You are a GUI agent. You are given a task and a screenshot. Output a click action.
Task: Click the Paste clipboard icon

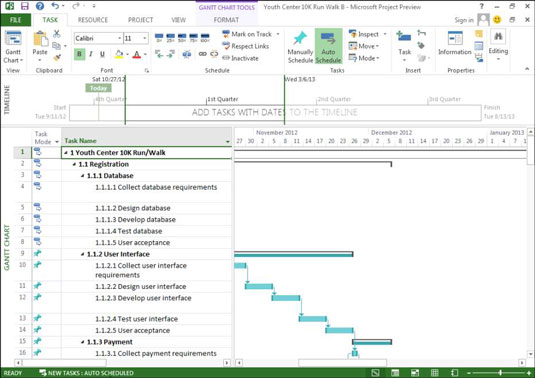coord(40,38)
